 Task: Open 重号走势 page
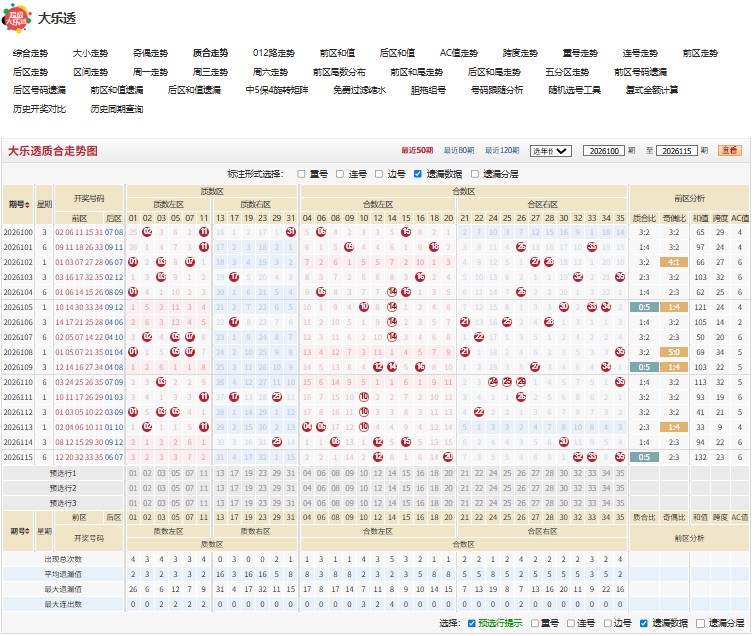580,53
